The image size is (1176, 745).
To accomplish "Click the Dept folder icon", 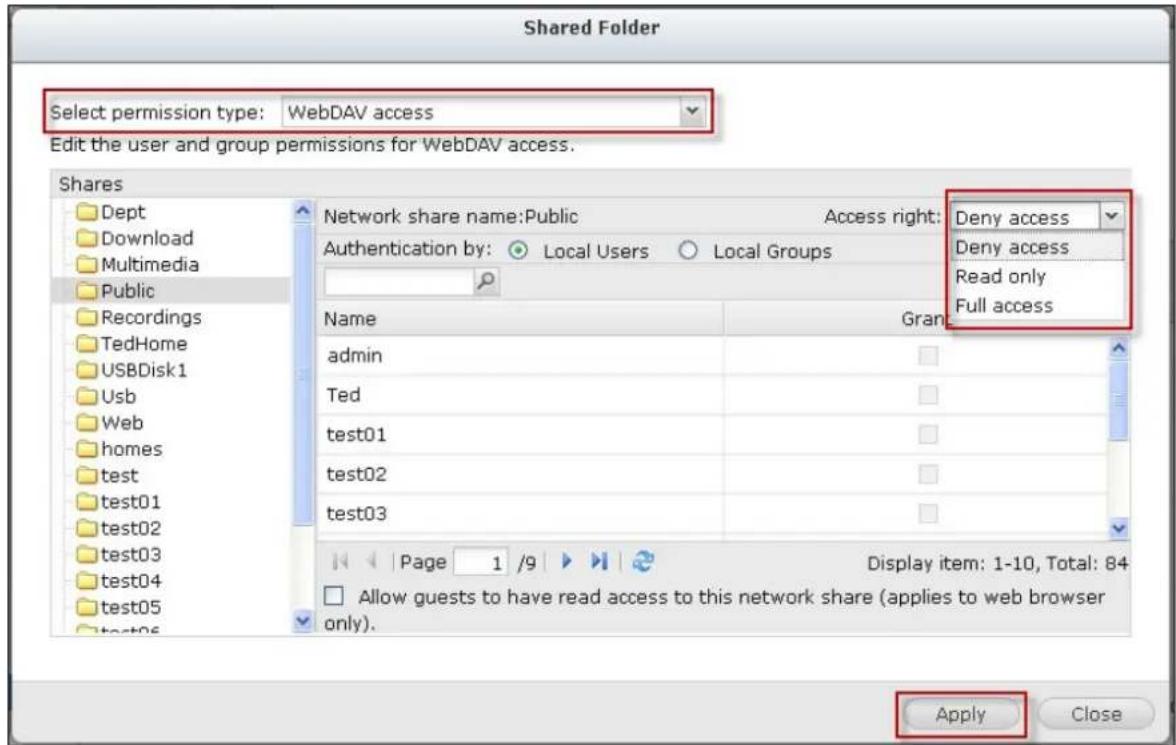I will [88, 212].
